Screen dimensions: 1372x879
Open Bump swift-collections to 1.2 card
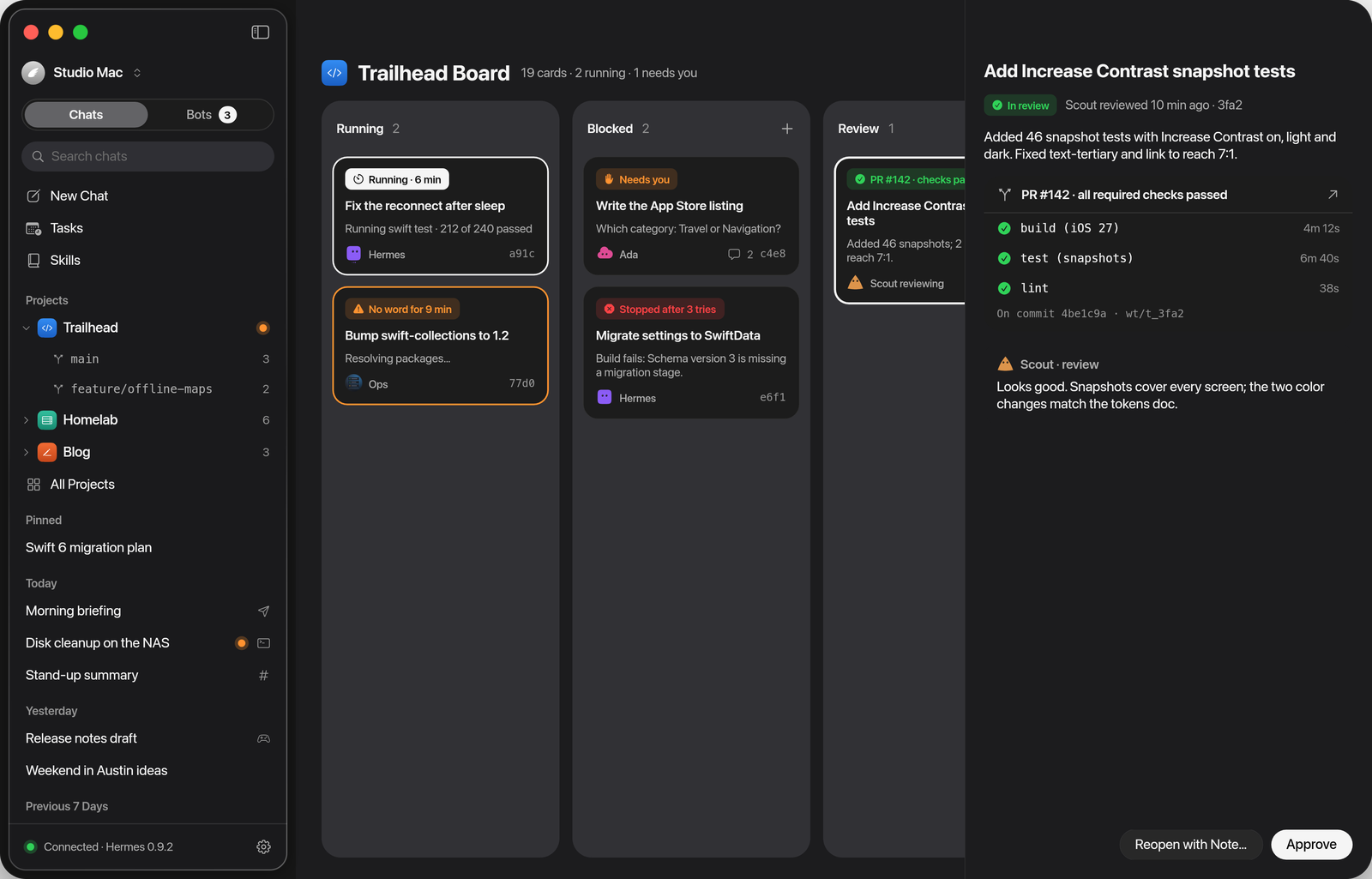[440, 346]
